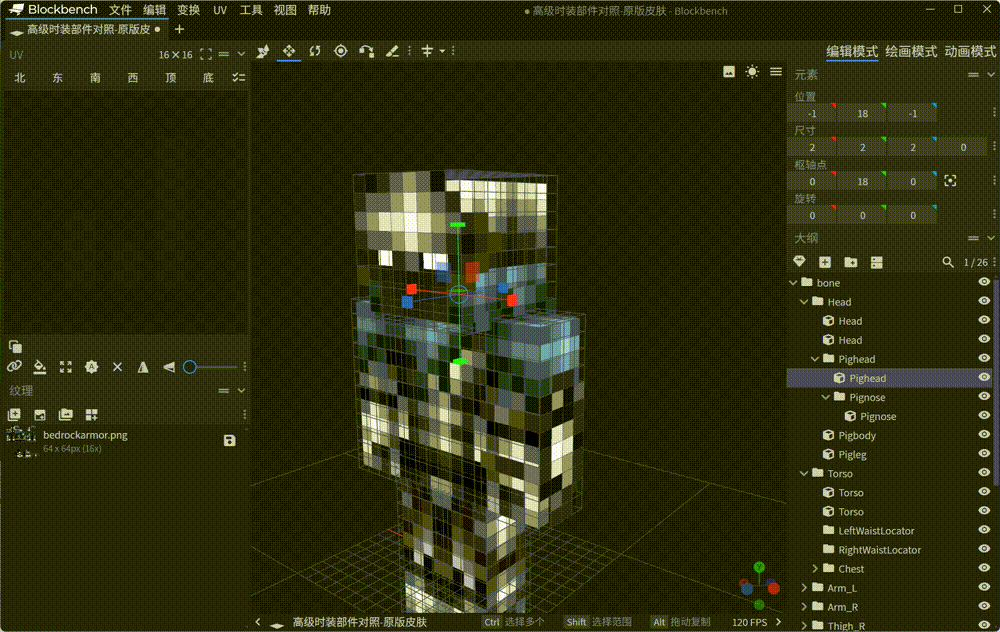This screenshot has width=1000, height=632.
Task: Expand the Arm_L group
Action: click(x=805, y=588)
